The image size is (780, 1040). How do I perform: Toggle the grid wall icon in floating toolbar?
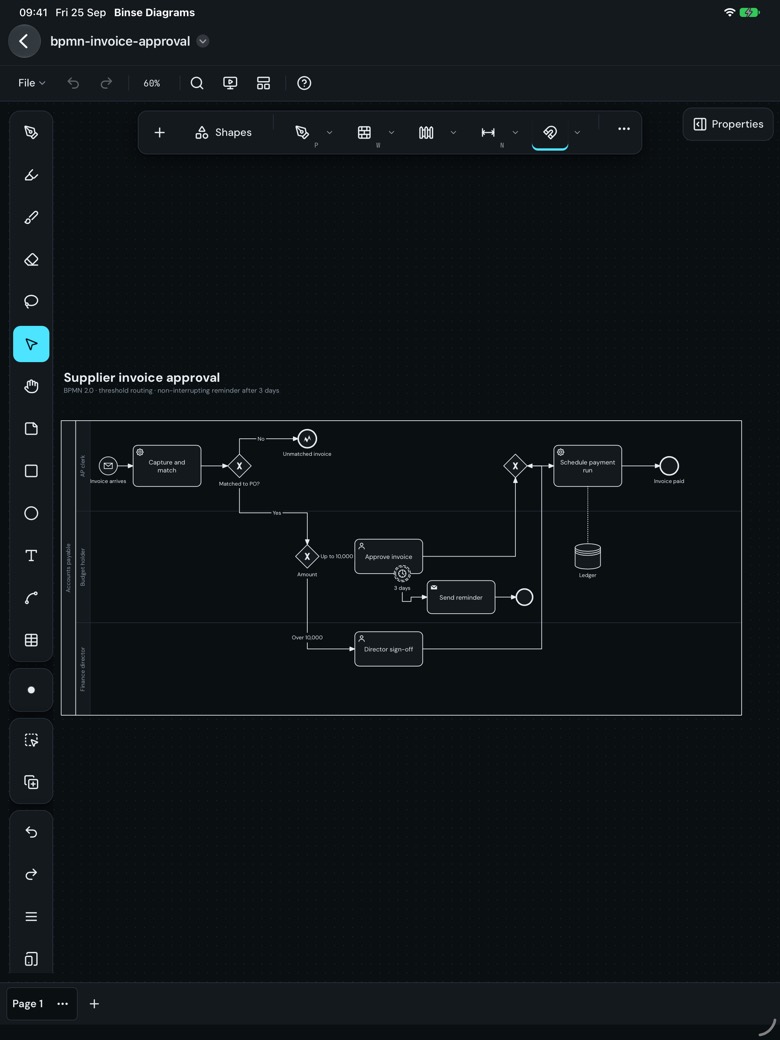coord(364,133)
